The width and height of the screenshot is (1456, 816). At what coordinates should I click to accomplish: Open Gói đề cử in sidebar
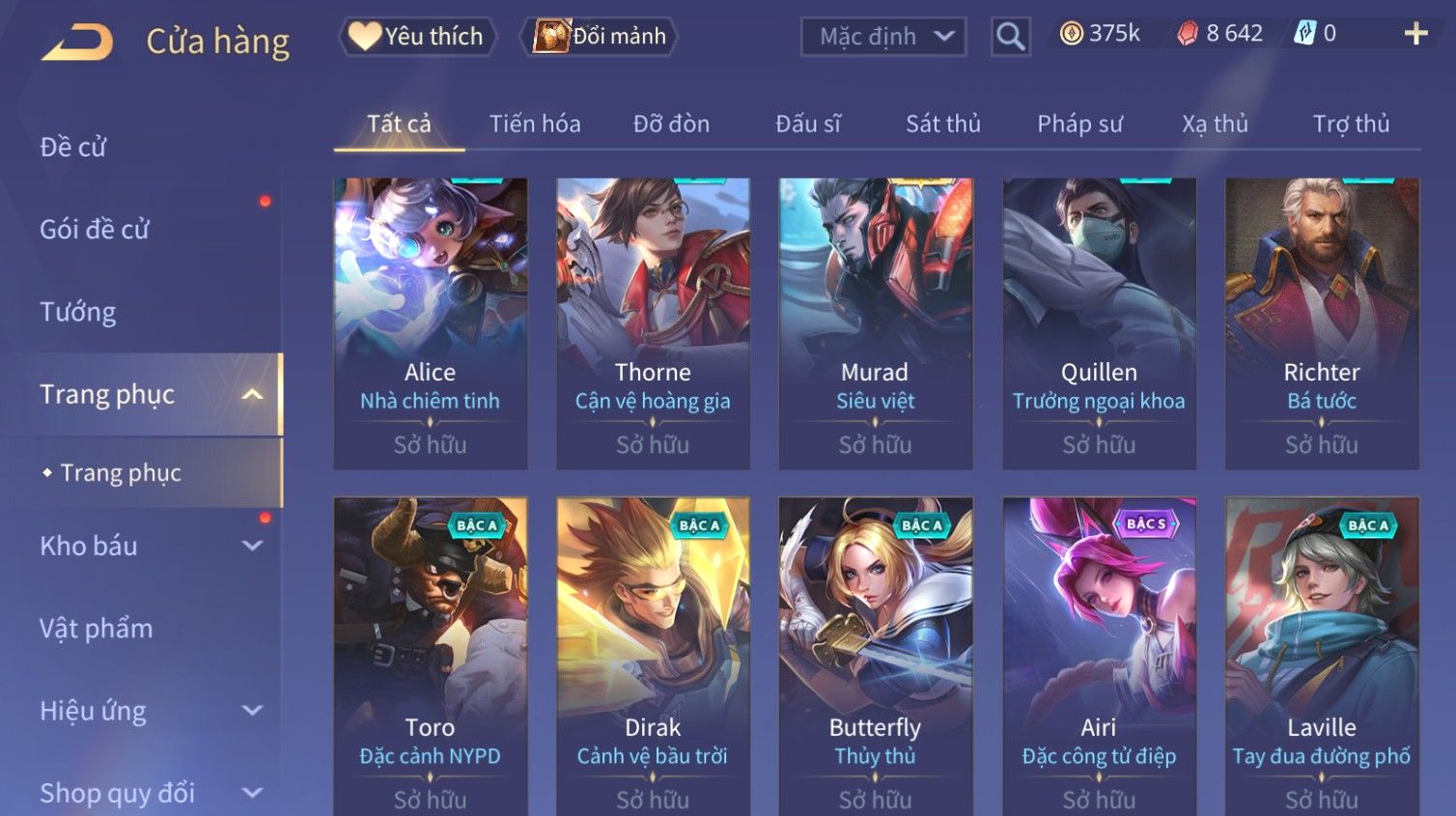click(95, 230)
